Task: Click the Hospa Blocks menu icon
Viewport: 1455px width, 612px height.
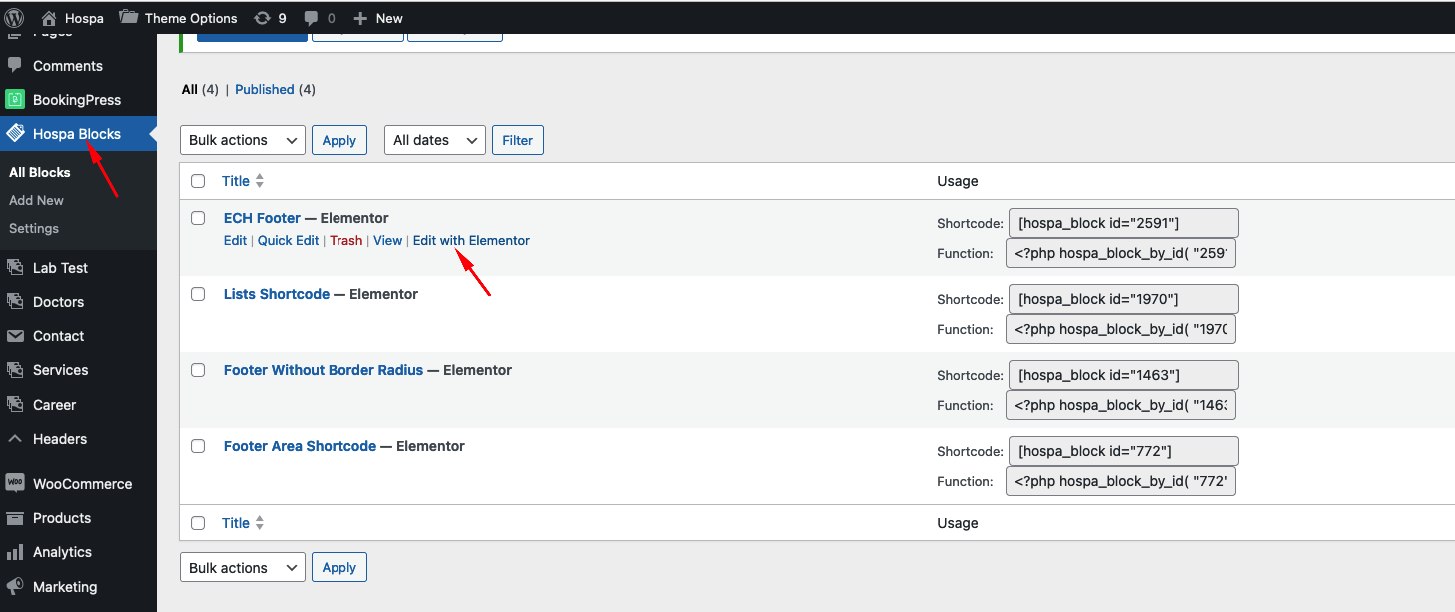Action: [x=15, y=133]
